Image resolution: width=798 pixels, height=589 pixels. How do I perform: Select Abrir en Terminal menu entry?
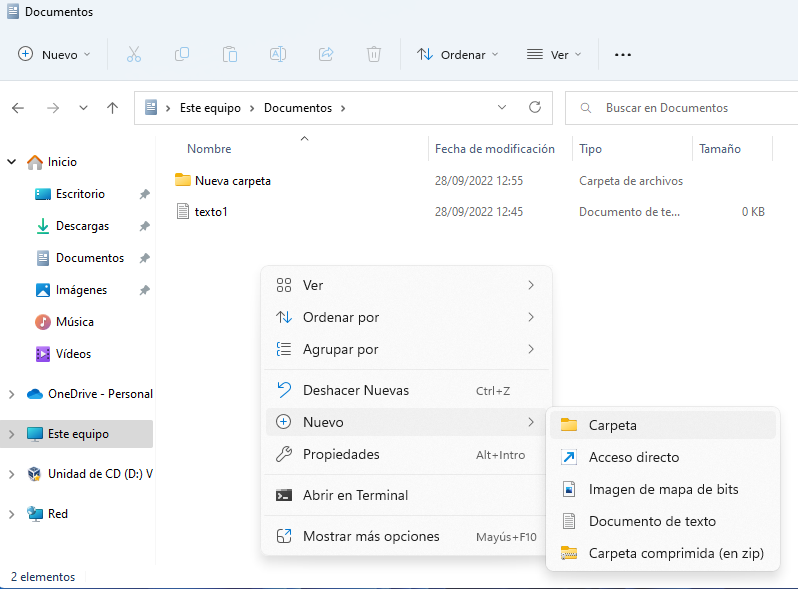click(355, 495)
